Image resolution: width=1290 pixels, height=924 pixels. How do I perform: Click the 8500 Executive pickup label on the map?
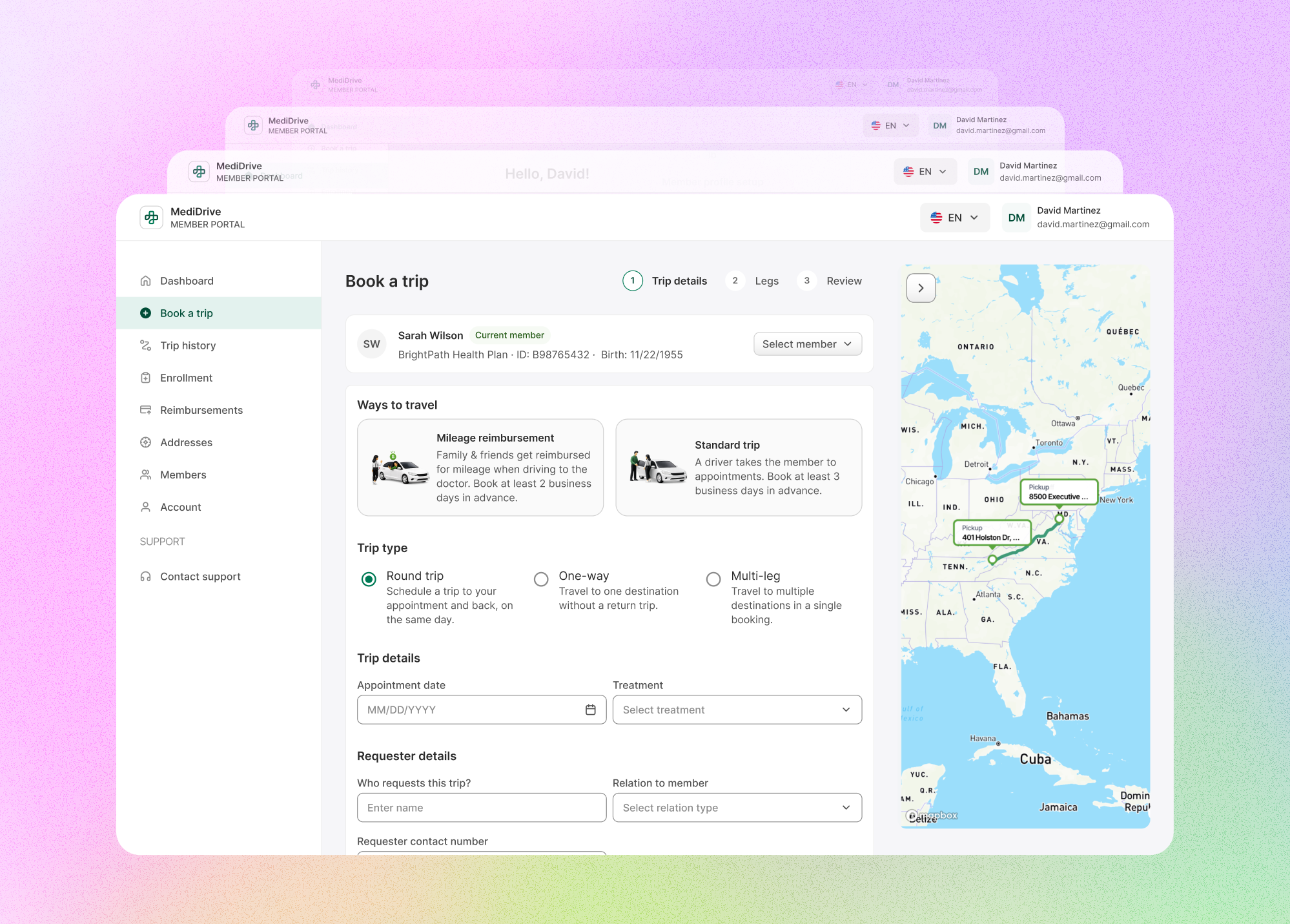[x=1059, y=492]
